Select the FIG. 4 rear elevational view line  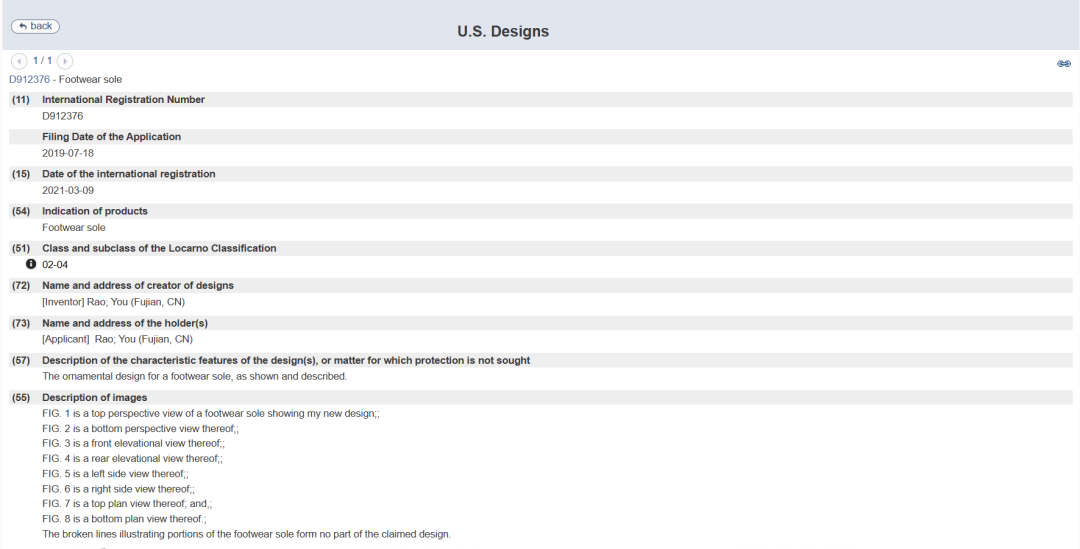(x=132, y=458)
